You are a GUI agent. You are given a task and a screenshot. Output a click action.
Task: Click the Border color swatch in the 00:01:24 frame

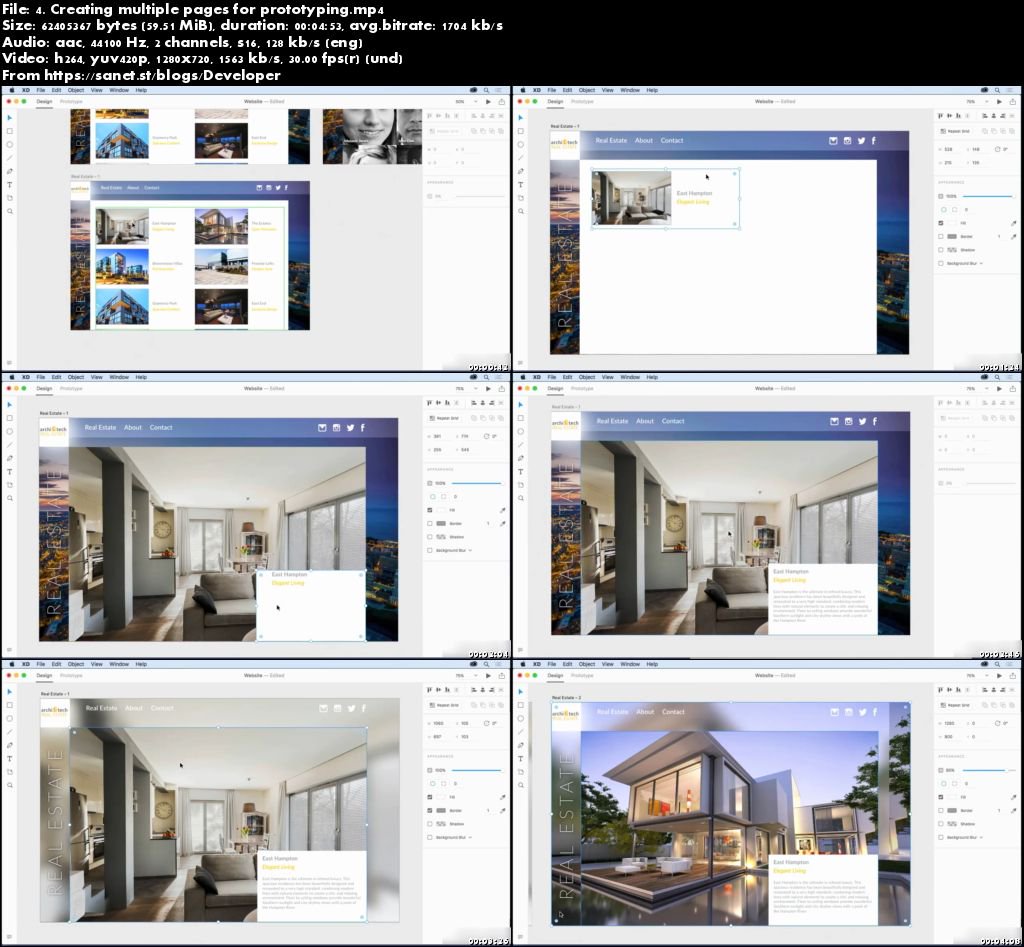952,236
